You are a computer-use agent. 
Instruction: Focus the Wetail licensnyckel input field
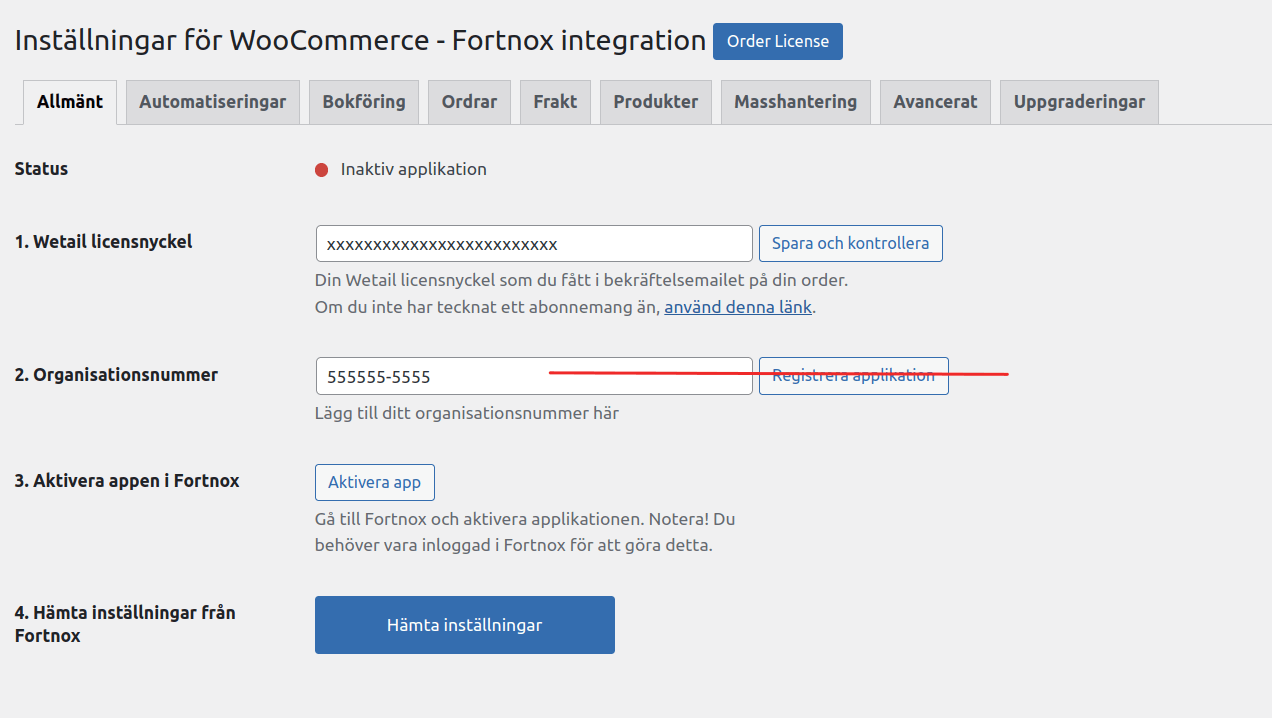pos(534,244)
